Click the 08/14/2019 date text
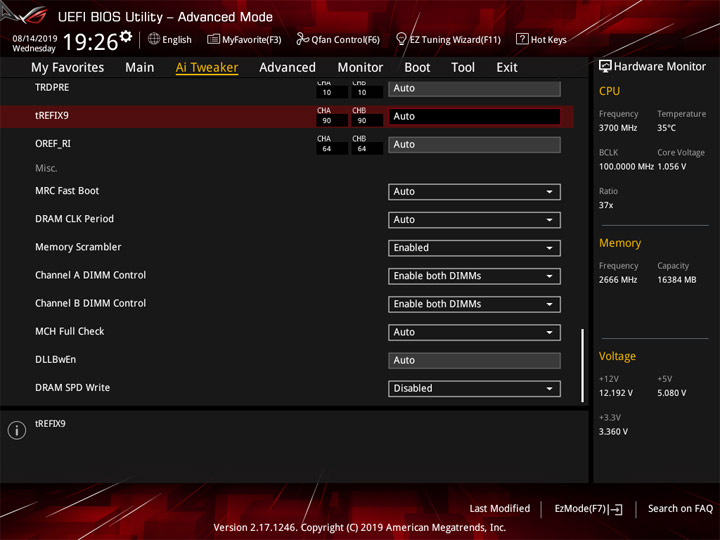Viewport: 720px width, 540px height. click(x=34, y=38)
